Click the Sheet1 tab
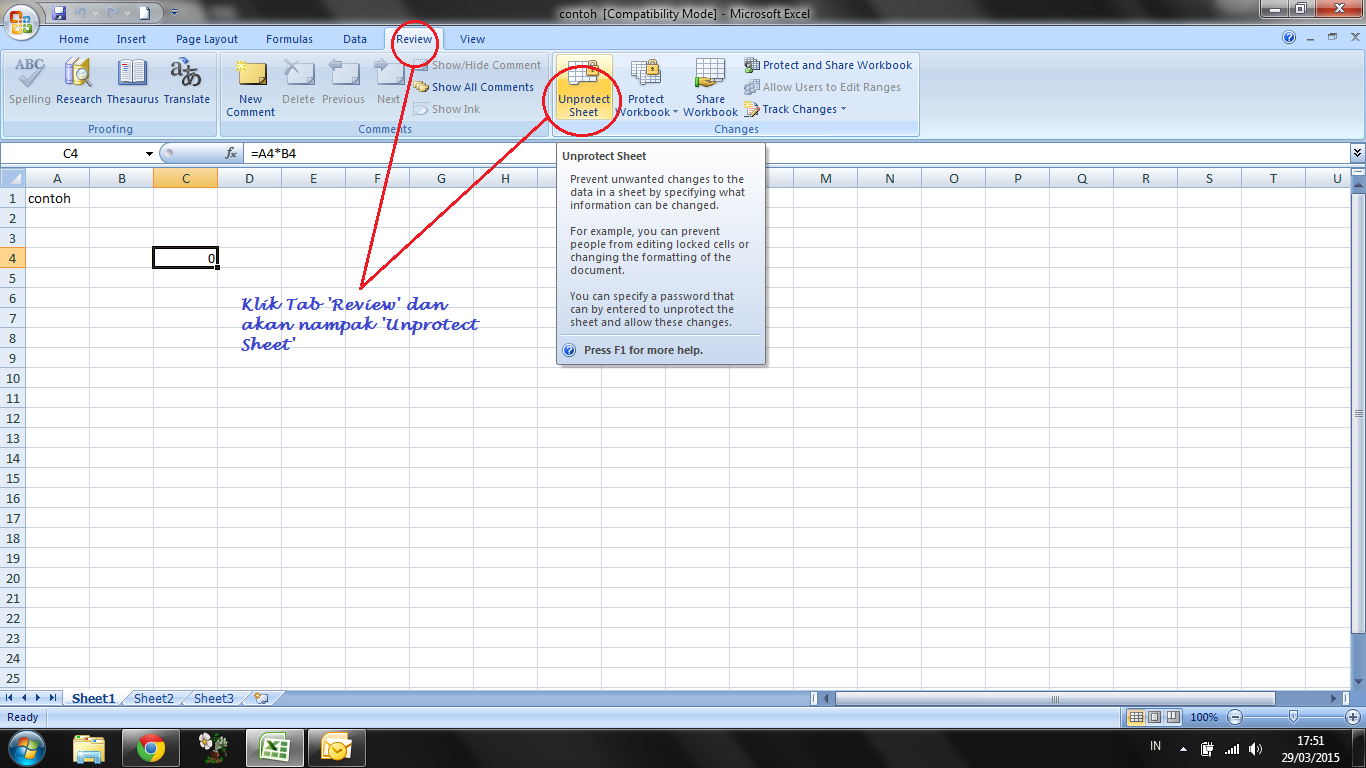 pyautogui.click(x=94, y=699)
